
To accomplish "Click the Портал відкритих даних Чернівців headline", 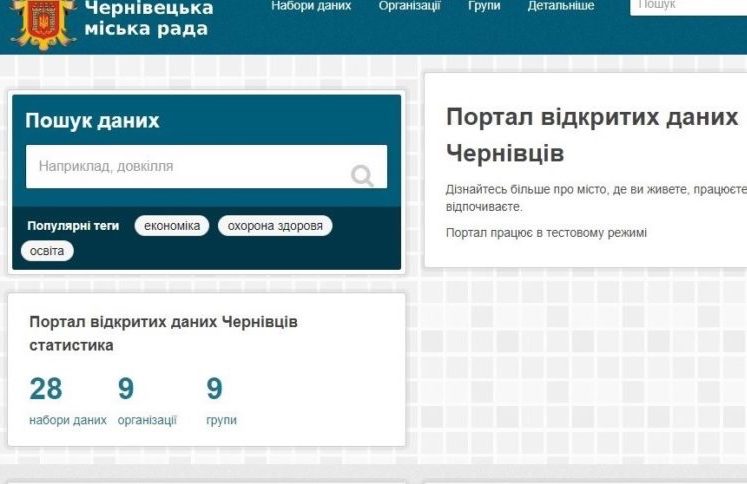I will [x=592, y=135].
